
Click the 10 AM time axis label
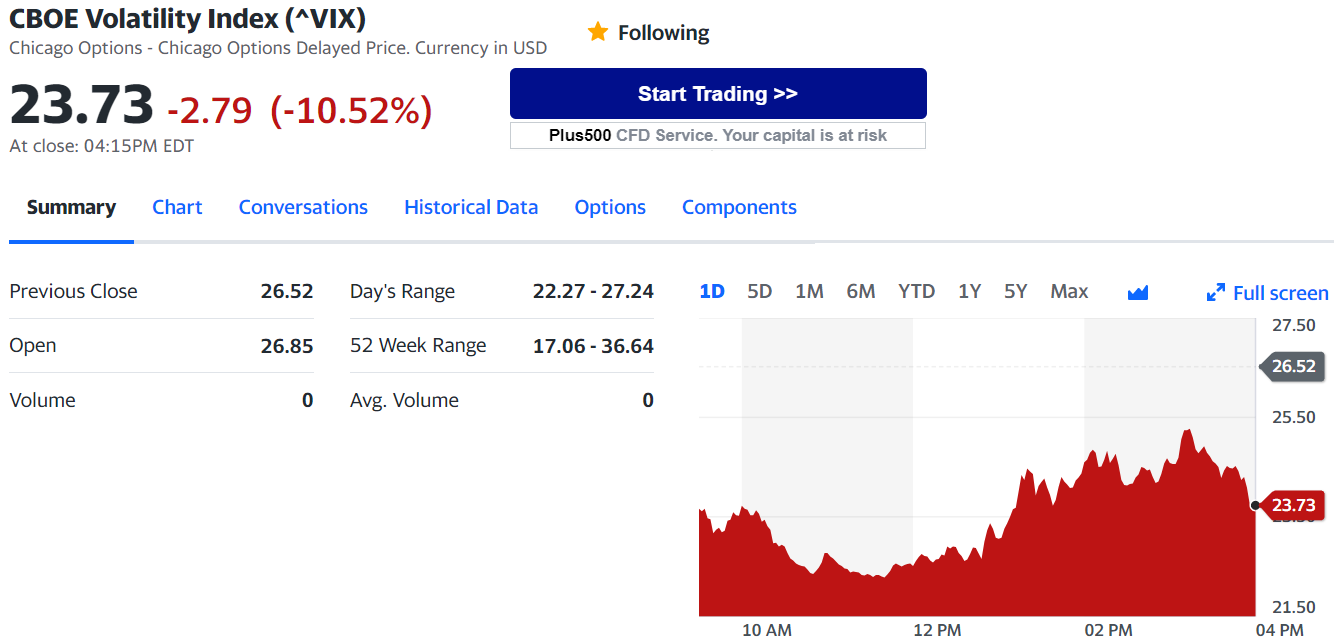click(x=767, y=630)
